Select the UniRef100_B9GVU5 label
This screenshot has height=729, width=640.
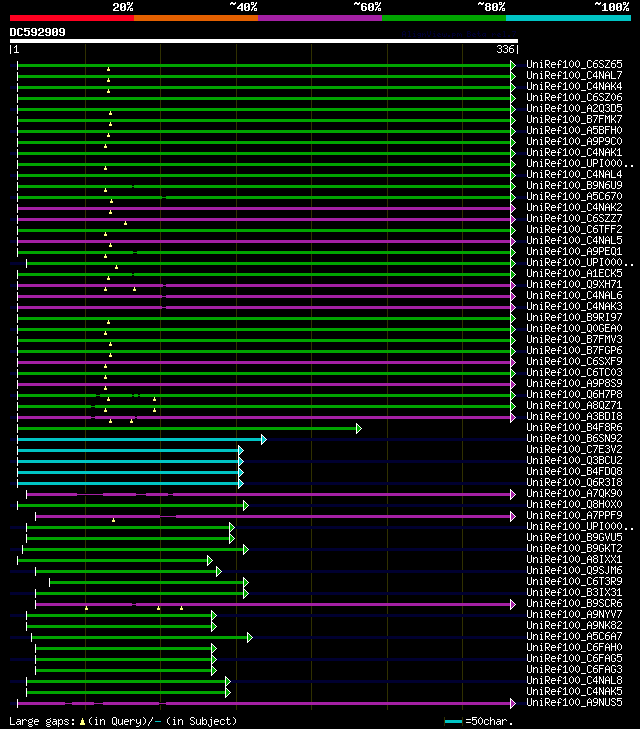(574, 537)
